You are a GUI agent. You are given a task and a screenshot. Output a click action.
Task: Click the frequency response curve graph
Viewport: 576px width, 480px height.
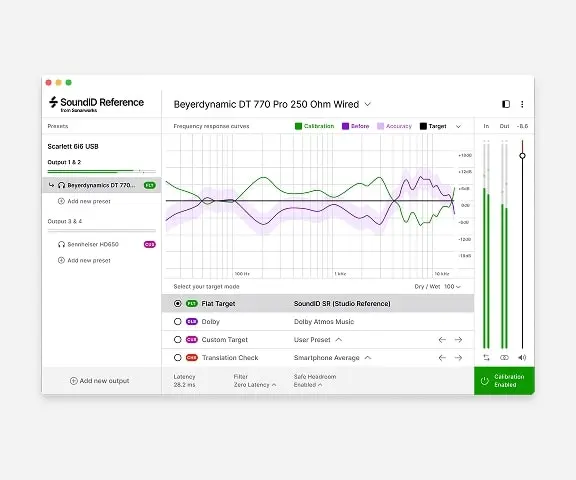click(310, 206)
